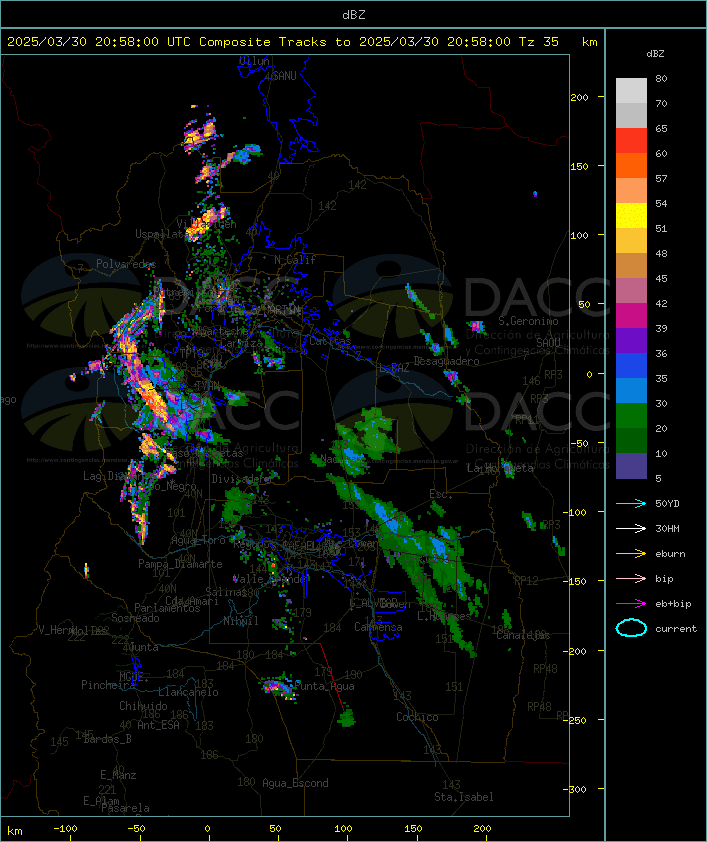This screenshot has height=842, width=707.
Task: Select the magenta swatch in dBZ legend
Action: (x=631, y=316)
